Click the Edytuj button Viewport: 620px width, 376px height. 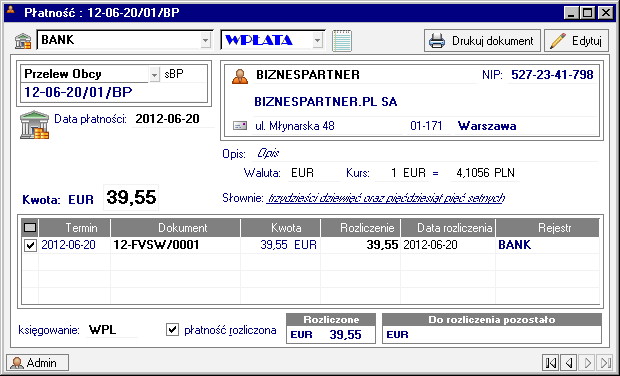tap(576, 41)
